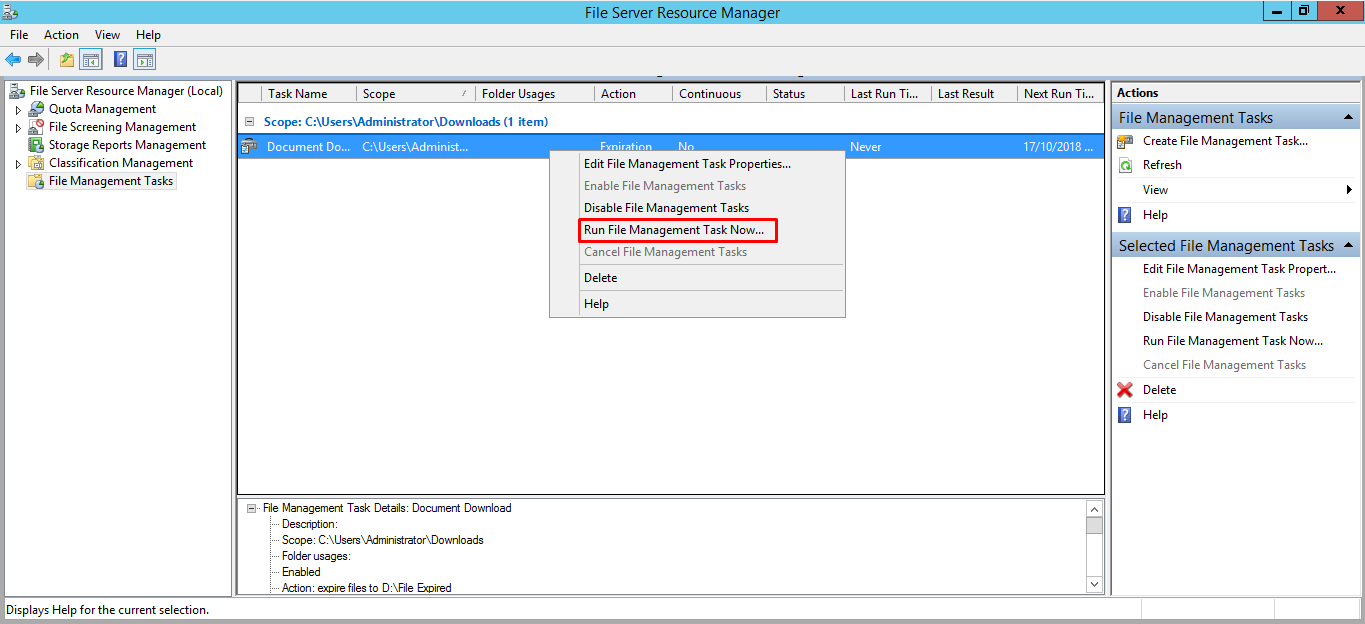Sort by the Task Name column header
Viewport: 1365px width, 624px height.
pos(309,94)
